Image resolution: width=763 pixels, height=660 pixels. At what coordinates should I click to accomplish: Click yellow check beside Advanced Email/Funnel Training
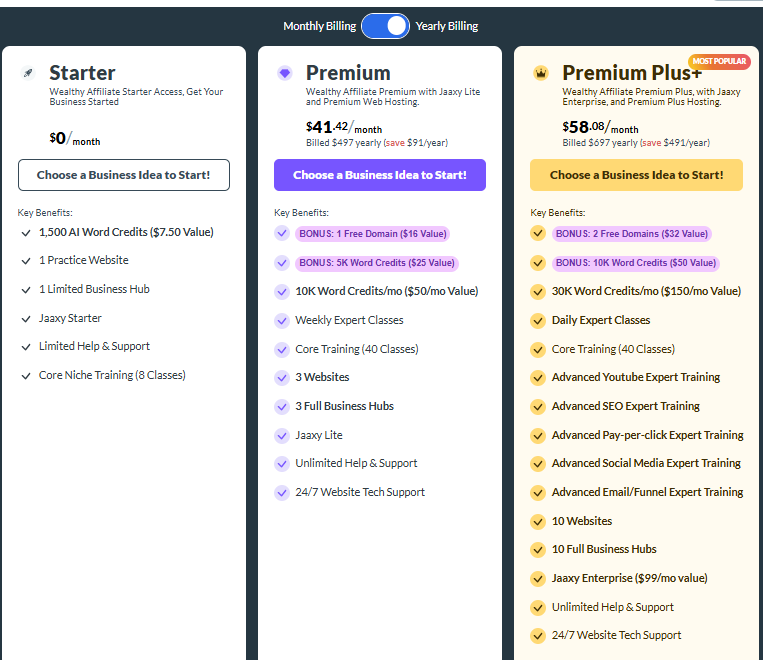click(x=538, y=493)
